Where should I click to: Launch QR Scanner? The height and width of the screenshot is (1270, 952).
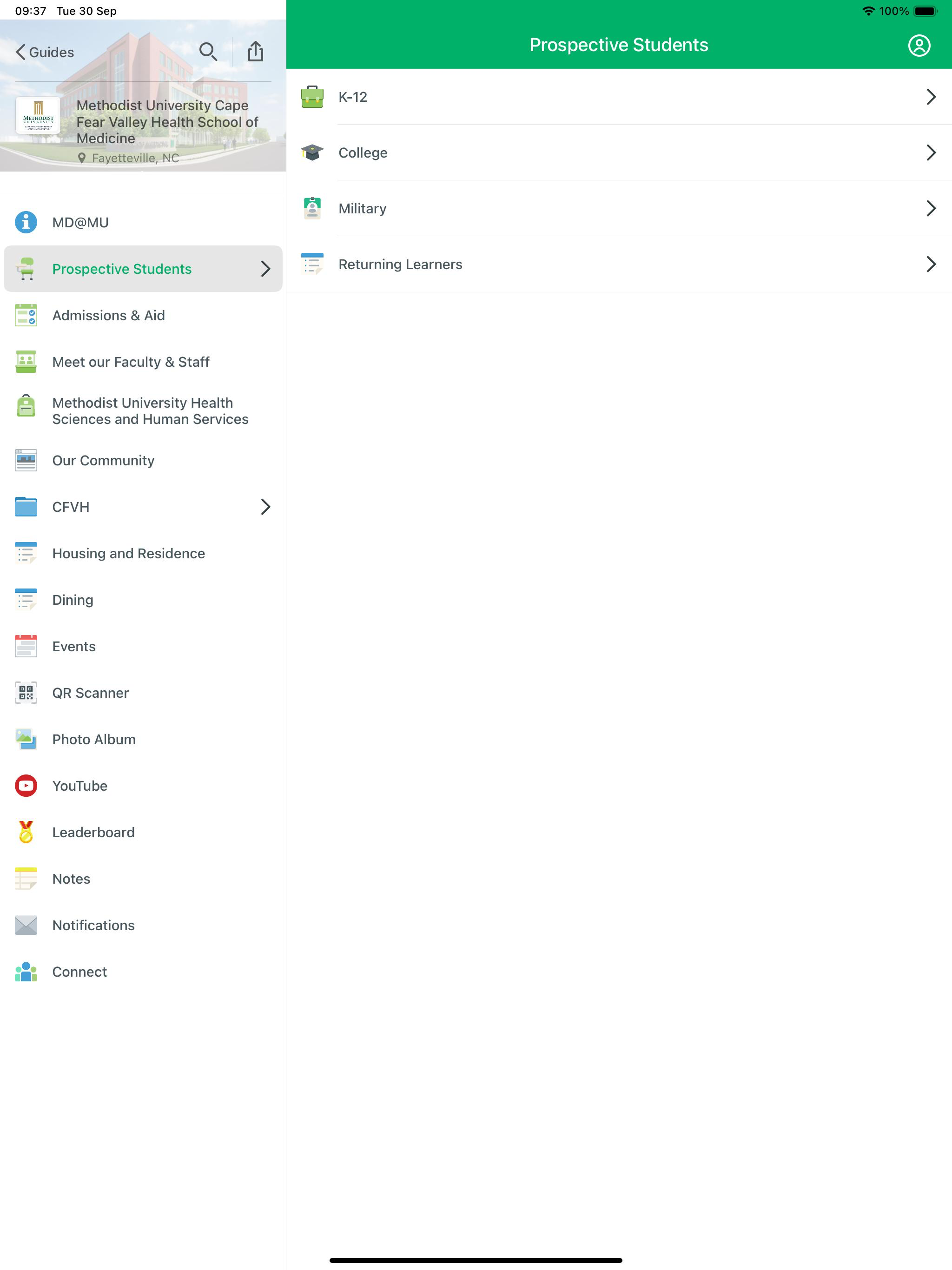pyautogui.click(x=143, y=693)
